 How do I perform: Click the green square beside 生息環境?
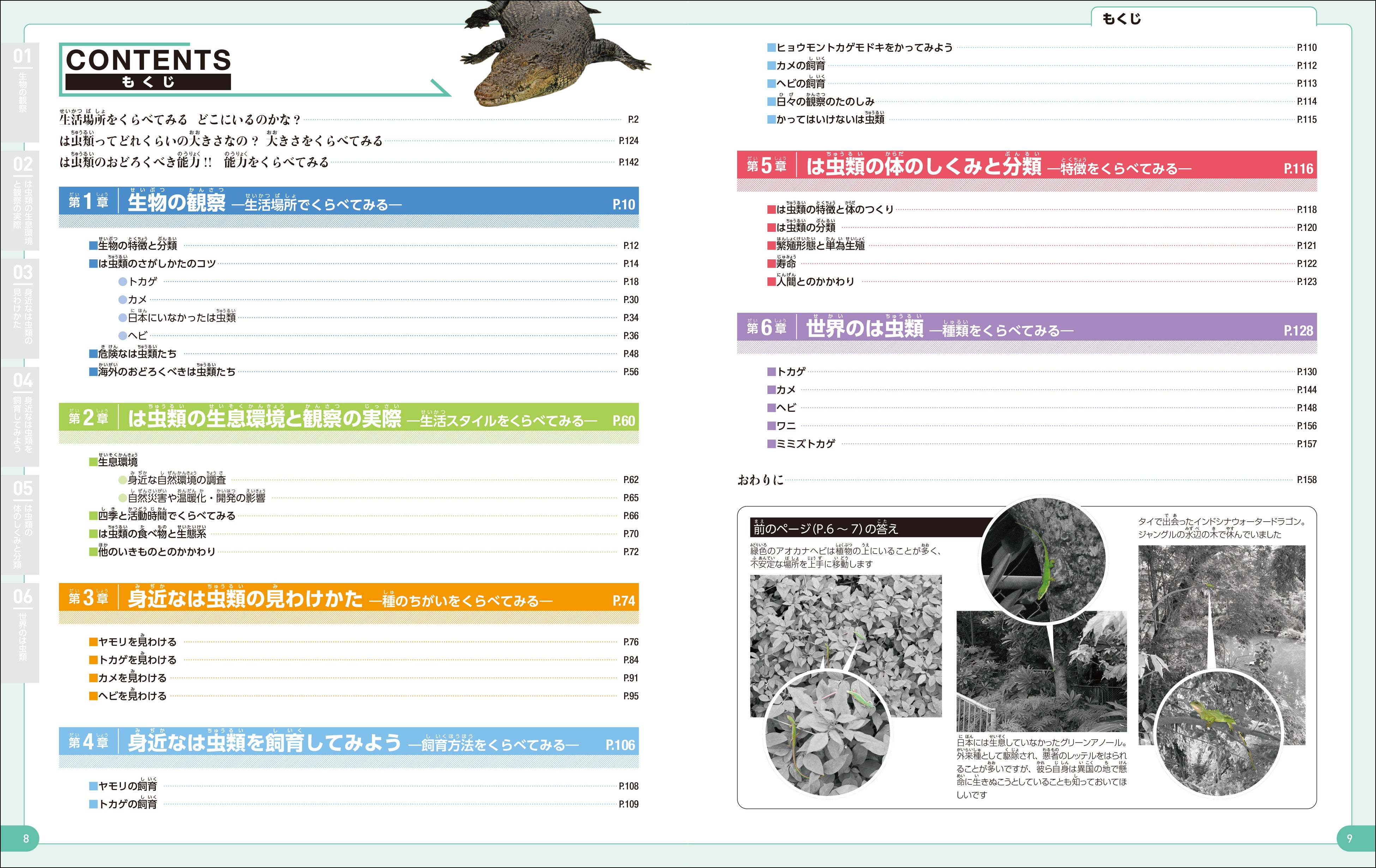[93, 462]
